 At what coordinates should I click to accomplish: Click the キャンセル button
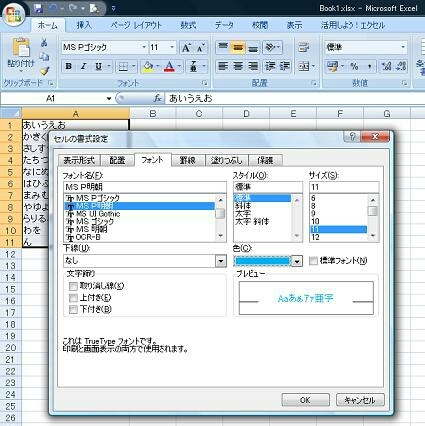(360, 400)
